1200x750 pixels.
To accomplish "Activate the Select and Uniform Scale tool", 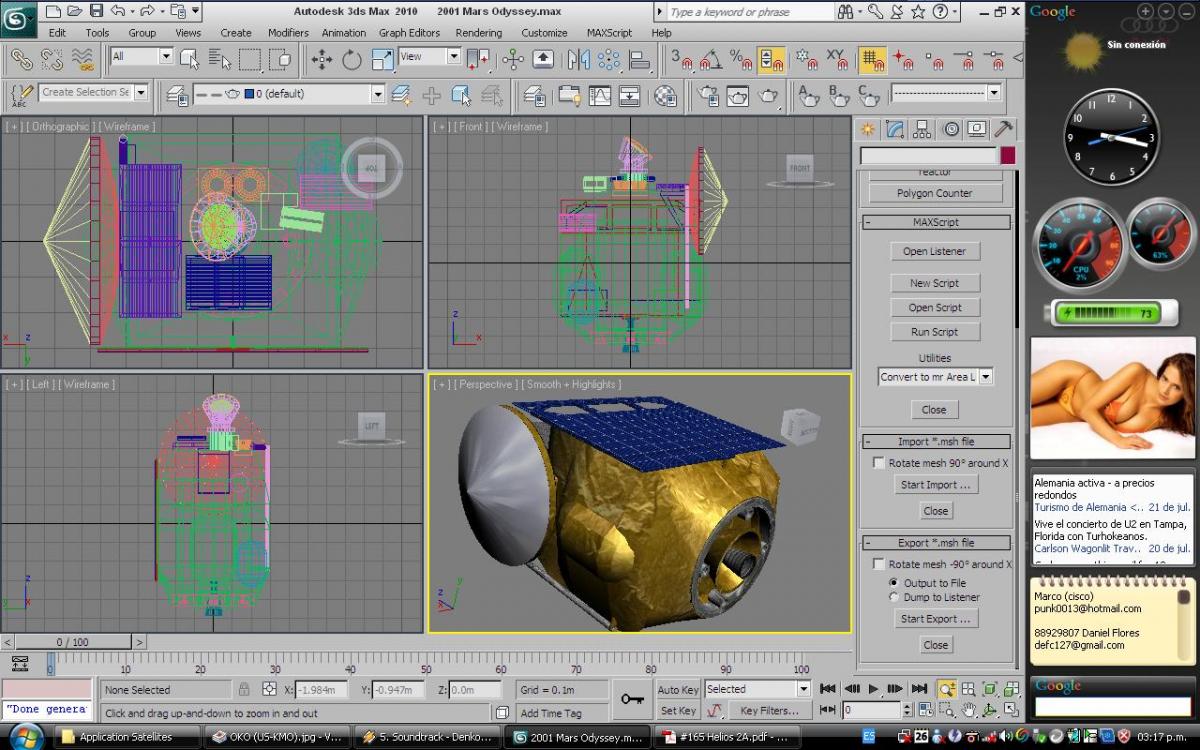I will point(382,59).
